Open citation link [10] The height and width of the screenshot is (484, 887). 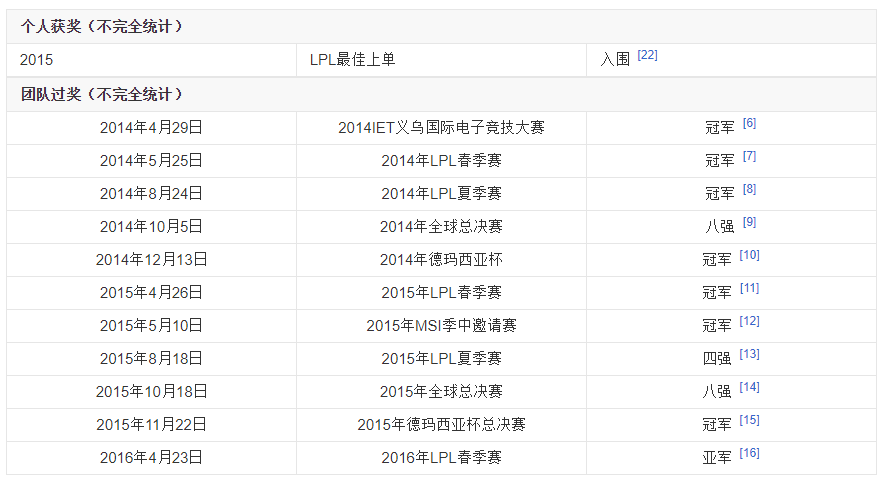[750, 255]
